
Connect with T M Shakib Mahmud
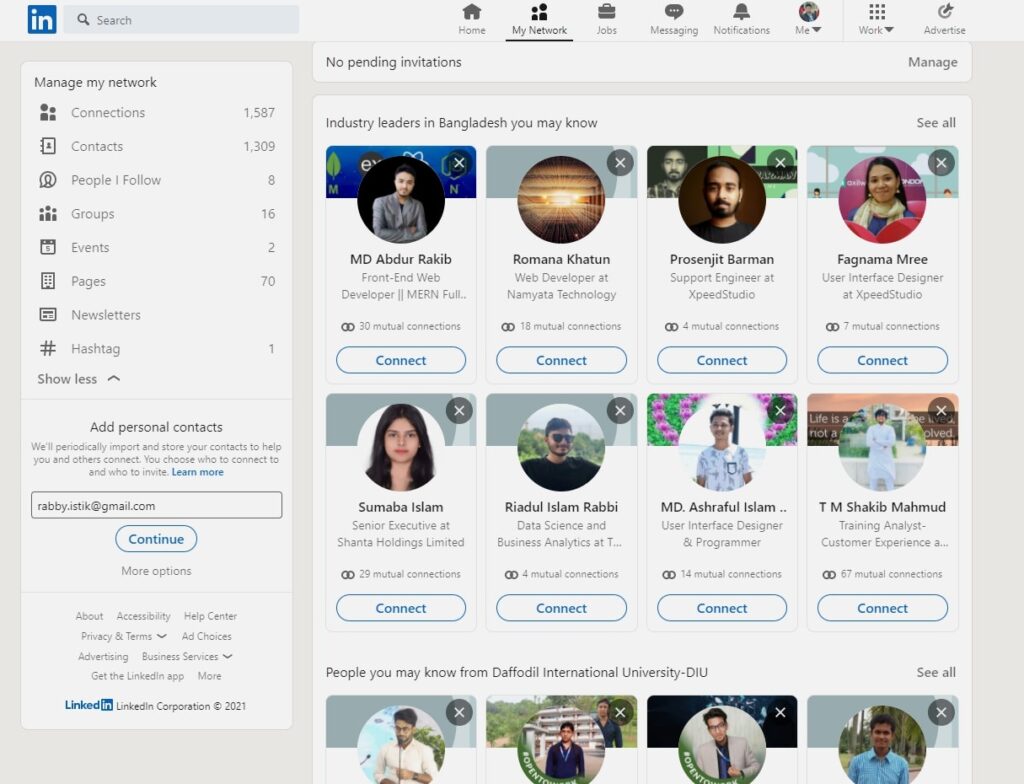pos(882,608)
